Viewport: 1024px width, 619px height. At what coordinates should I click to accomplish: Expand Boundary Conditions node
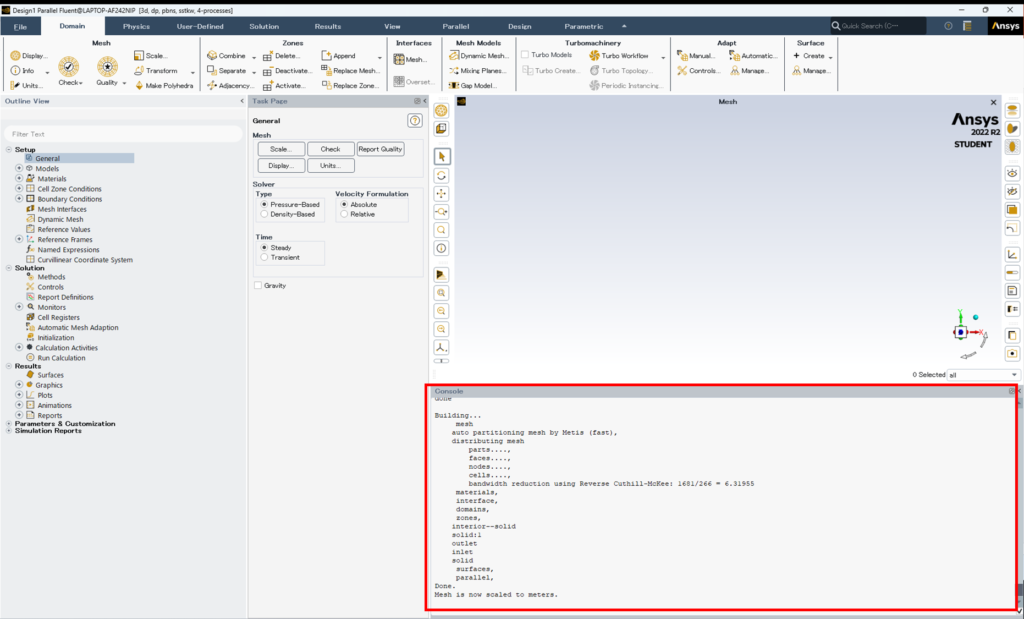click(19, 198)
